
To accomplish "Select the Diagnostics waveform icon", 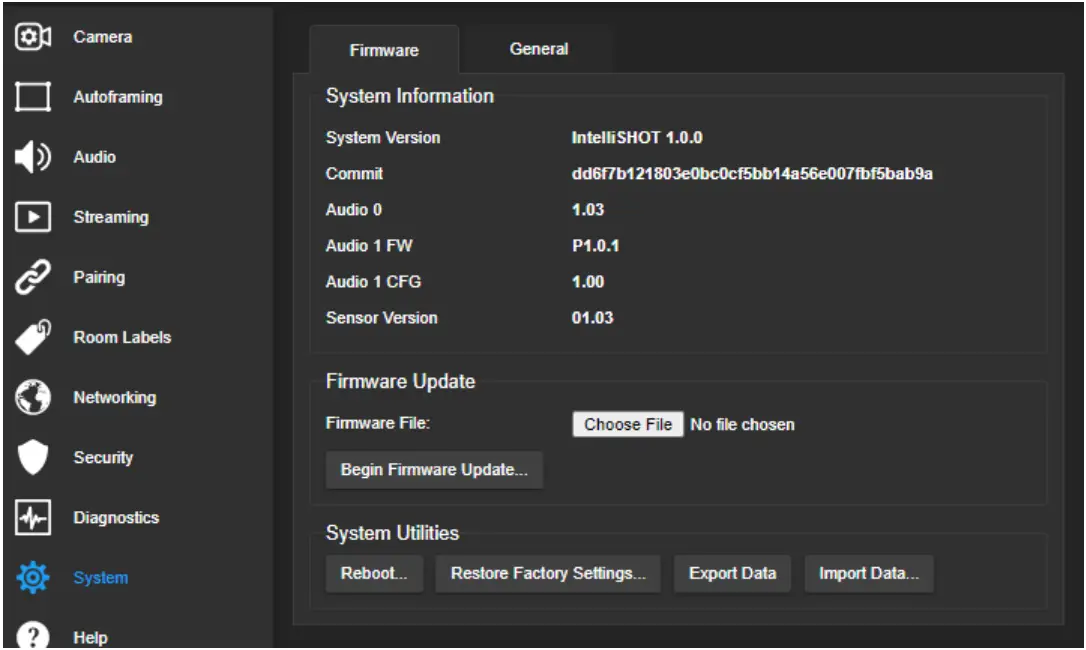I will [x=33, y=518].
